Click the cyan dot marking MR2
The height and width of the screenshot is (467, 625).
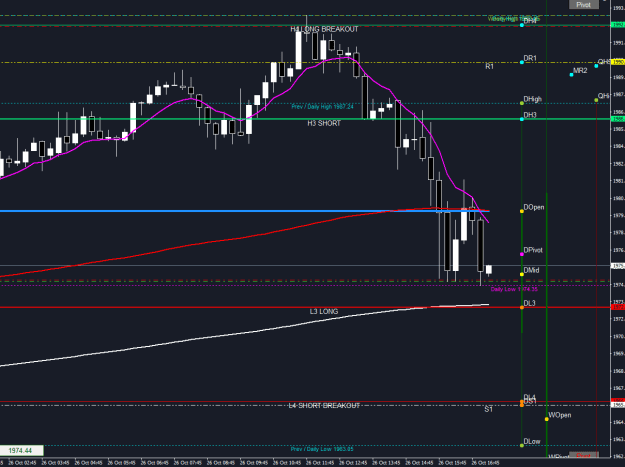tap(571, 75)
